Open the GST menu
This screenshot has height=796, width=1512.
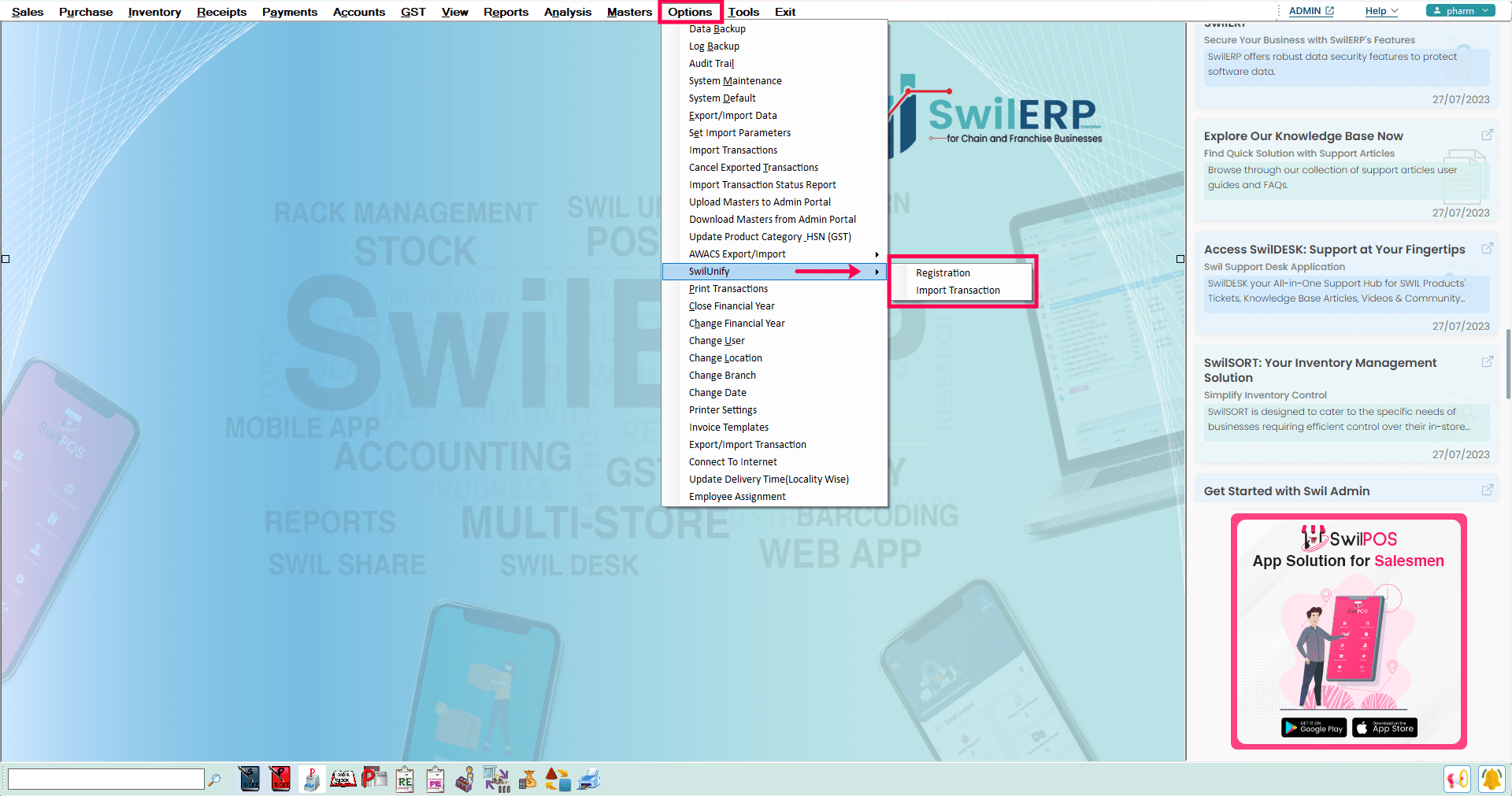coord(413,12)
